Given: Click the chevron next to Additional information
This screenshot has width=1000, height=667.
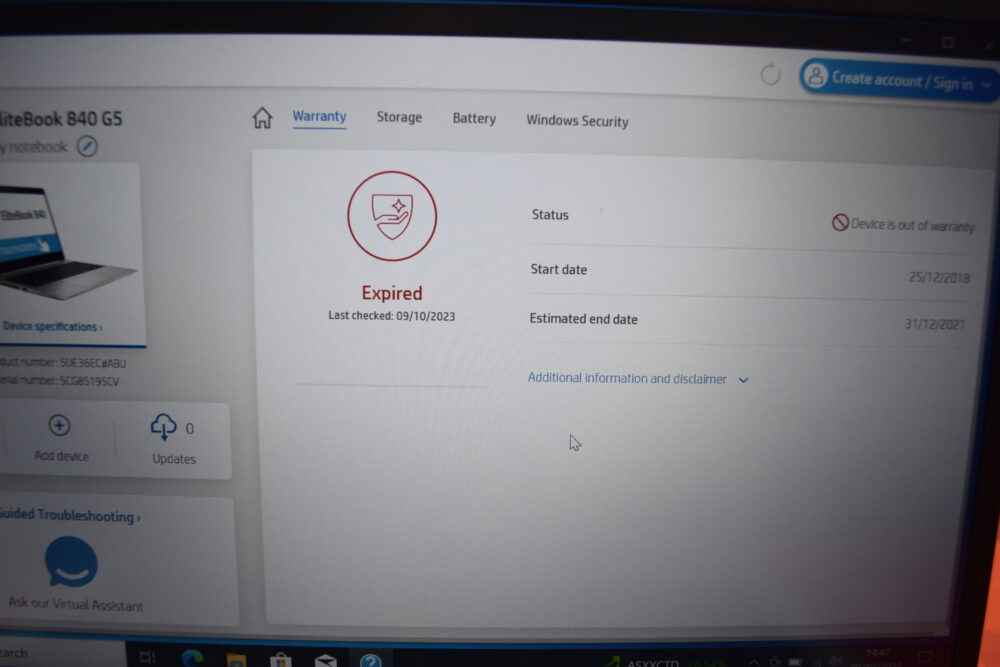Looking at the screenshot, I should 744,380.
